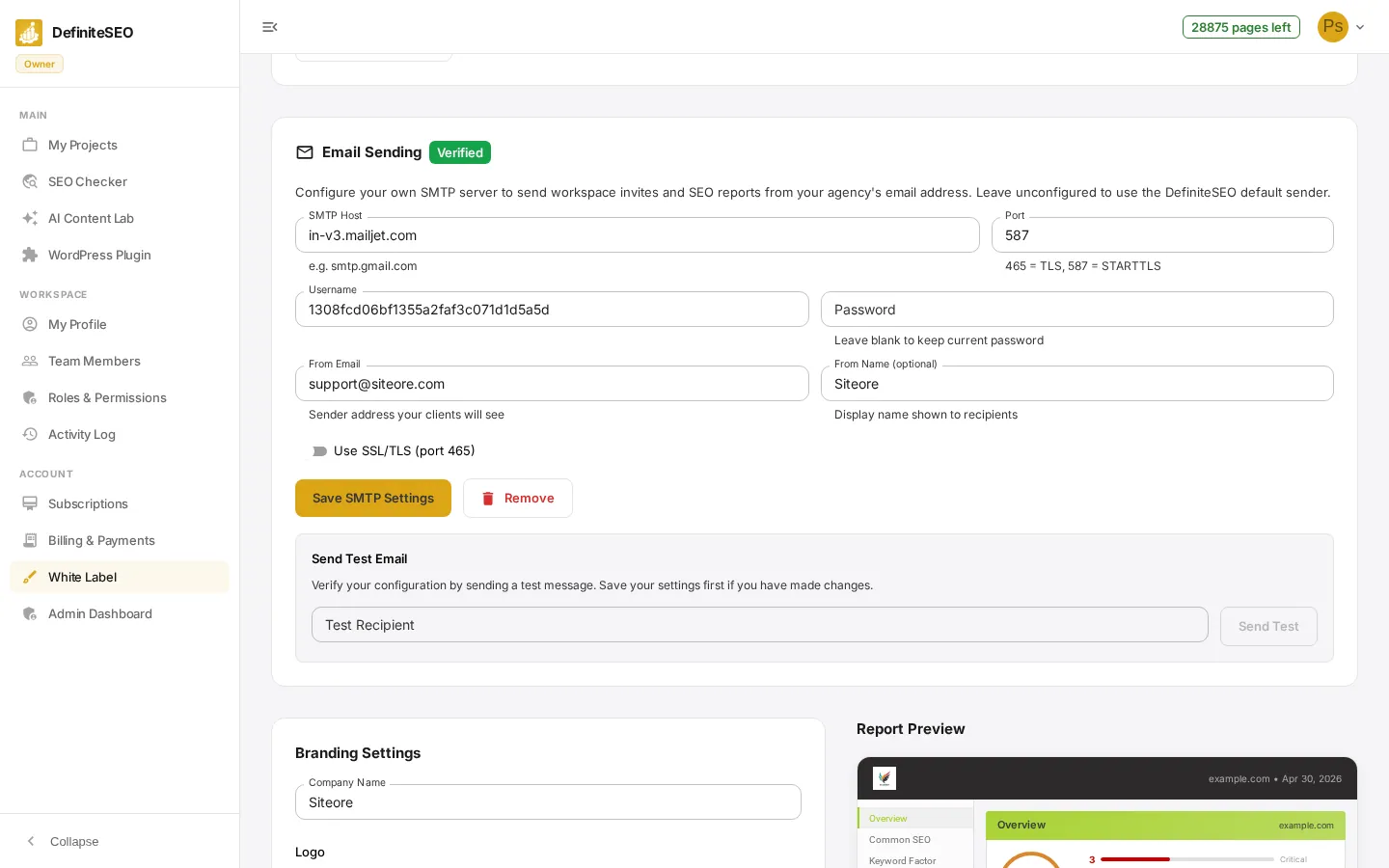Image resolution: width=1389 pixels, height=868 pixels.
Task: Click Save SMTP Settings button
Action: (x=373, y=498)
